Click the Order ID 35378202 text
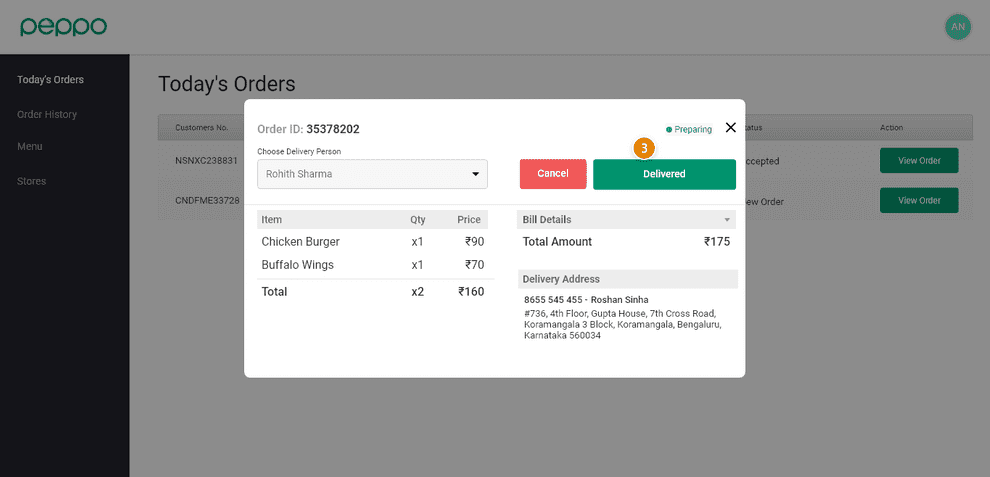Screen dimensions: 990x477 tap(308, 129)
